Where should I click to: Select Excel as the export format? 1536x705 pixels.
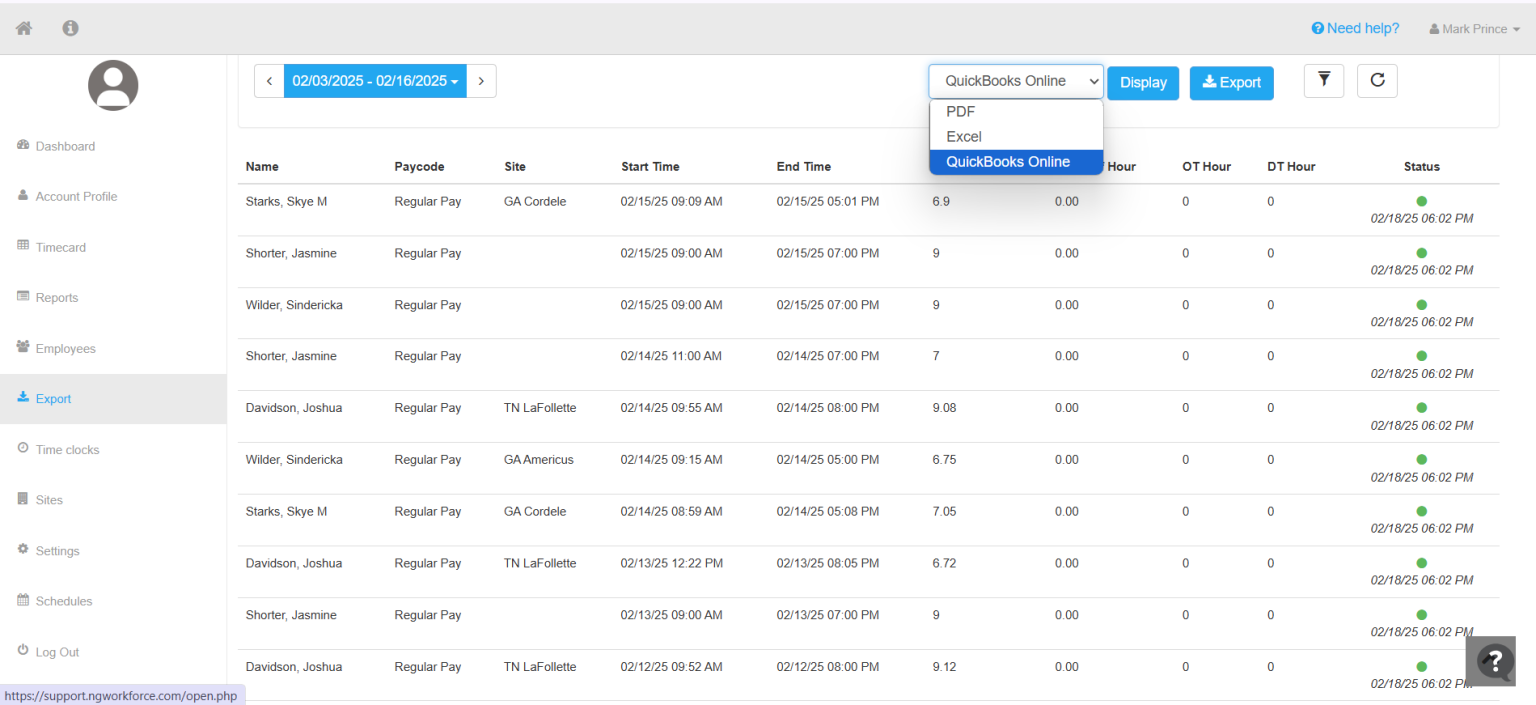coord(963,137)
